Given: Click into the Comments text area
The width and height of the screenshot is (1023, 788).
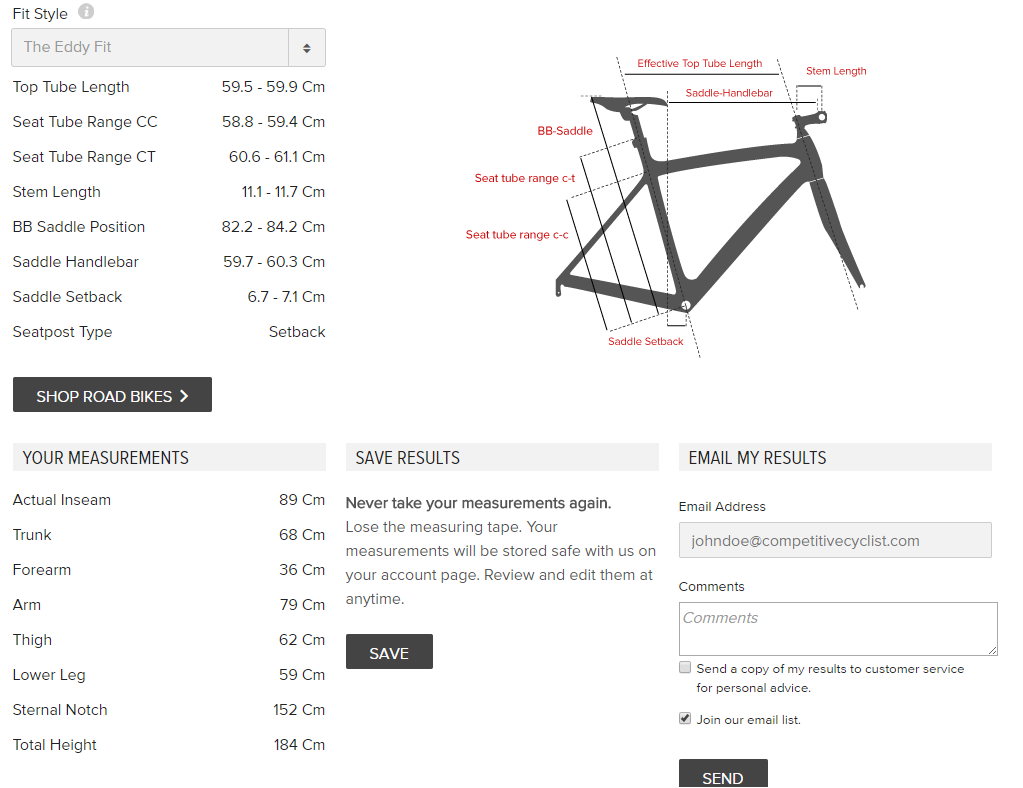Looking at the screenshot, I should 838,628.
